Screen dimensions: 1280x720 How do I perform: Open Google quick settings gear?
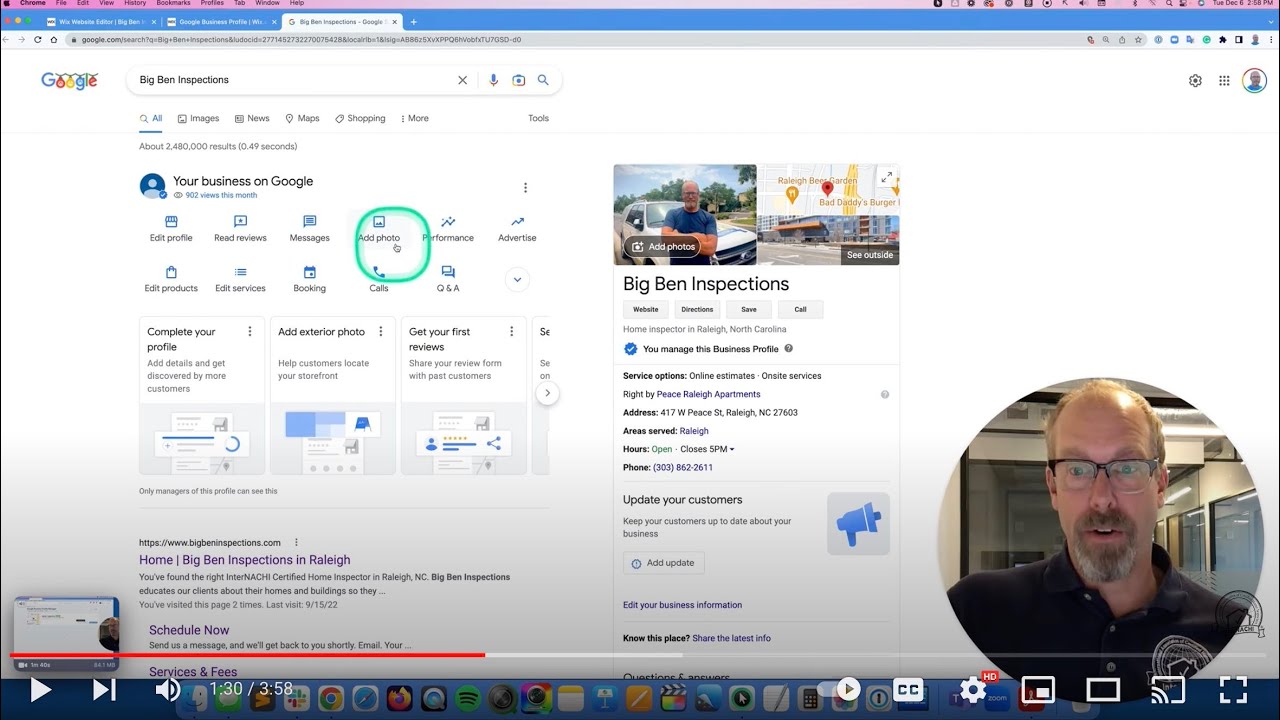click(1195, 81)
